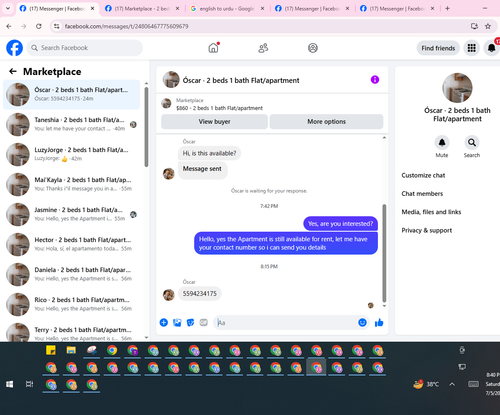Close the english to urdu tab
Image resolution: width=500 pixels, height=415 pixels.
[262, 8]
